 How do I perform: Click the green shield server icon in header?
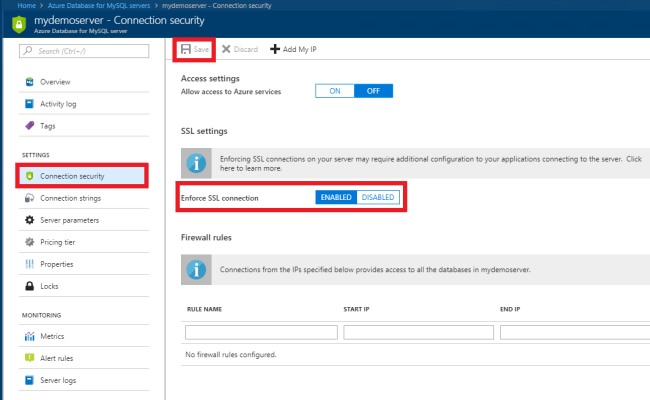(x=19, y=24)
